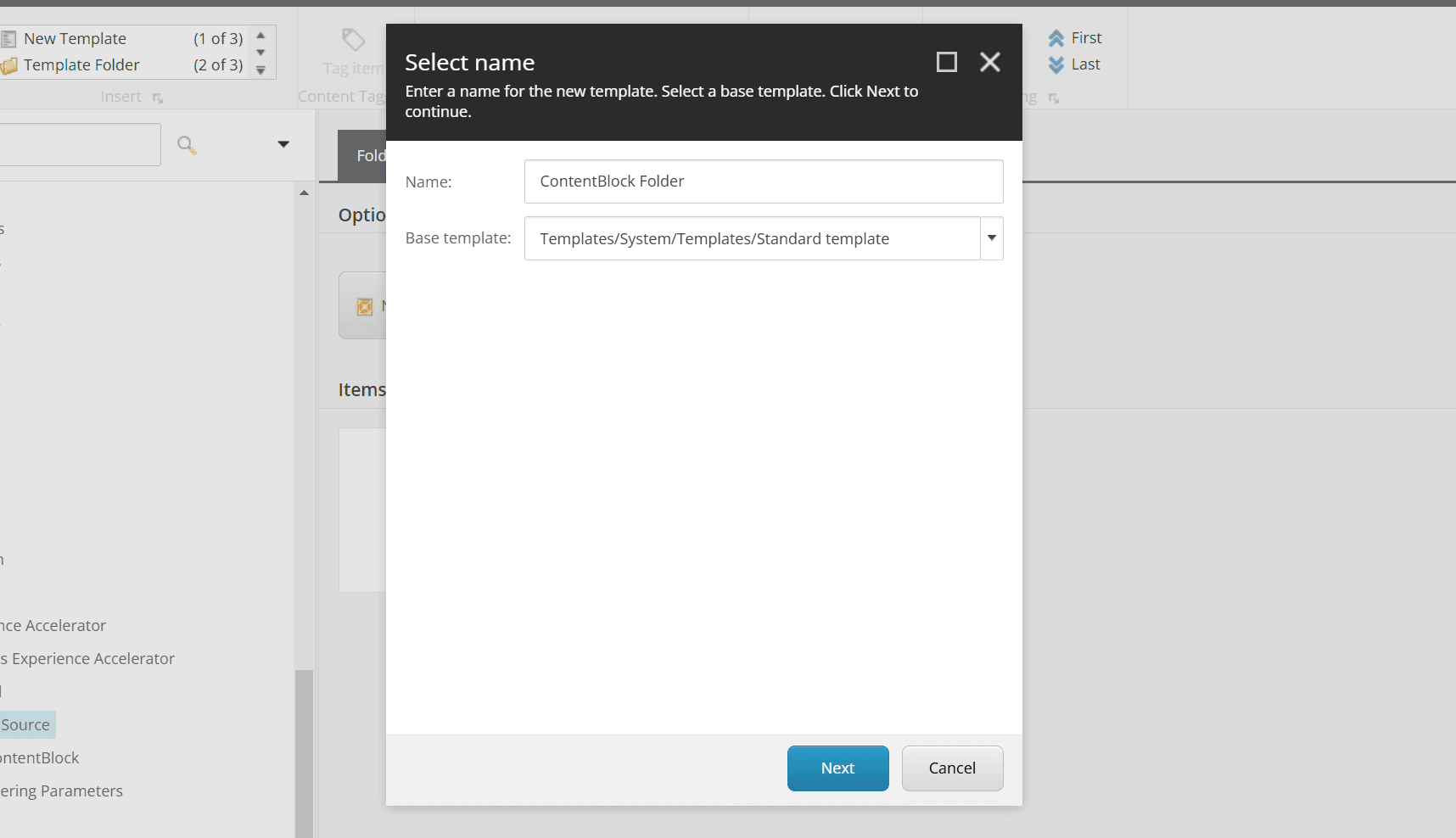Image resolution: width=1456 pixels, height=838 pixels.
Task: Expand the Insert options gallery list
Action: point(260,70)
